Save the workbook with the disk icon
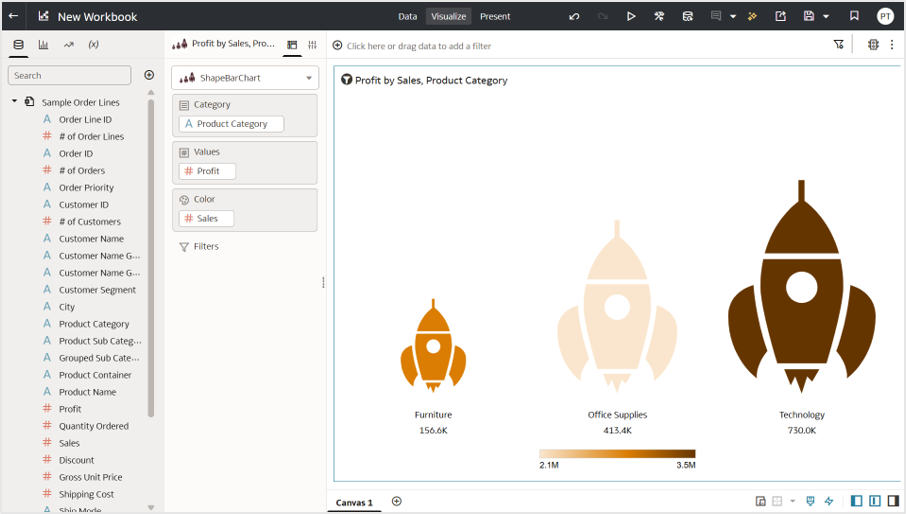The height and width of the screenshot is (514, 906). (809, 16)
